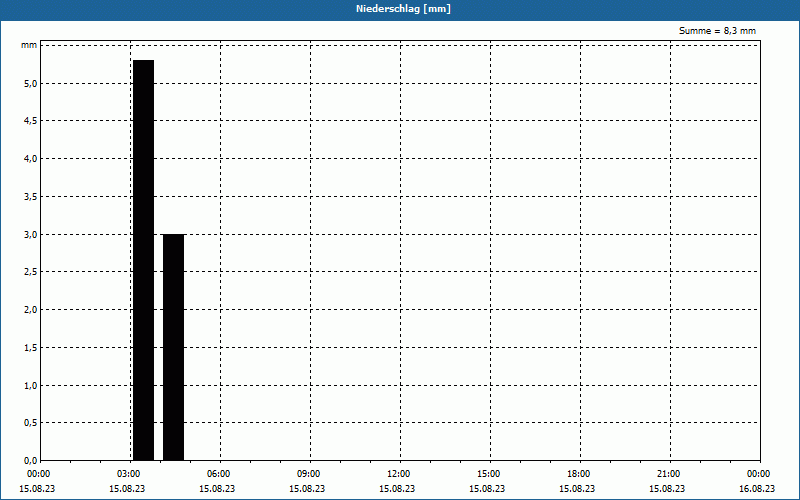The image size is (800, 500).
Task: Select the 4,0 y-axis value
Action: pyautogui.click(x=31, y=159)
